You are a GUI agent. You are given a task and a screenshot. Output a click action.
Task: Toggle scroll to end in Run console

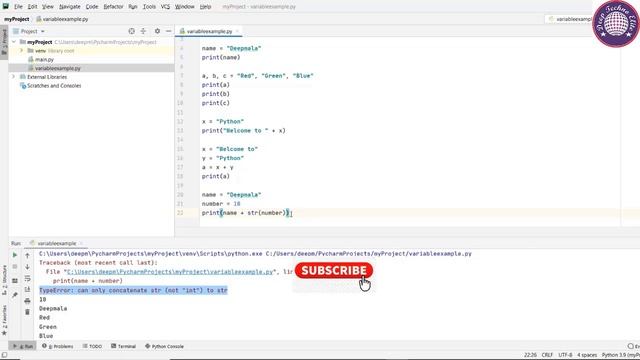pos(27,289)
